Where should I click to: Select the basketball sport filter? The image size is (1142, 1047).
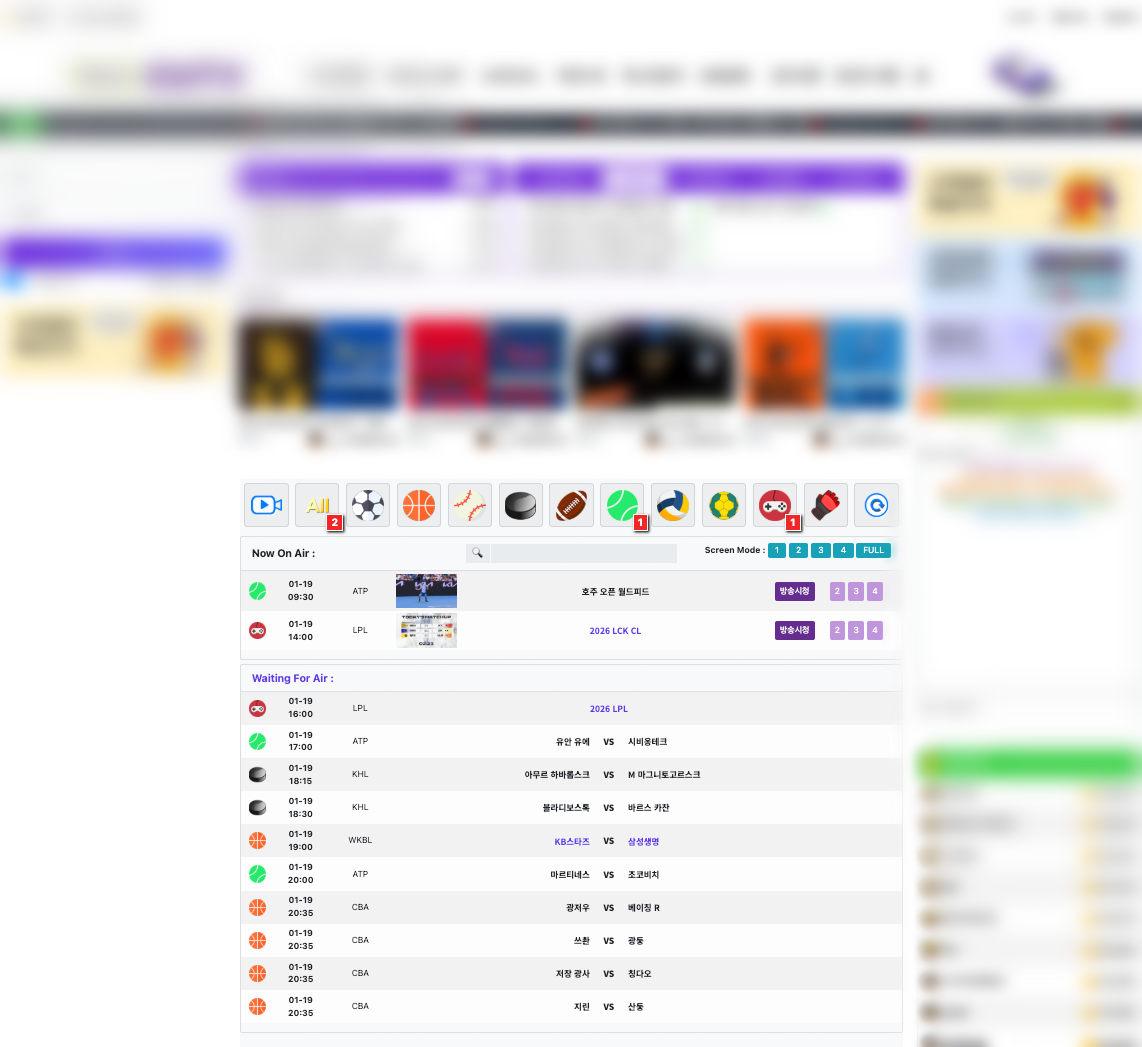(x=419, y=505)
